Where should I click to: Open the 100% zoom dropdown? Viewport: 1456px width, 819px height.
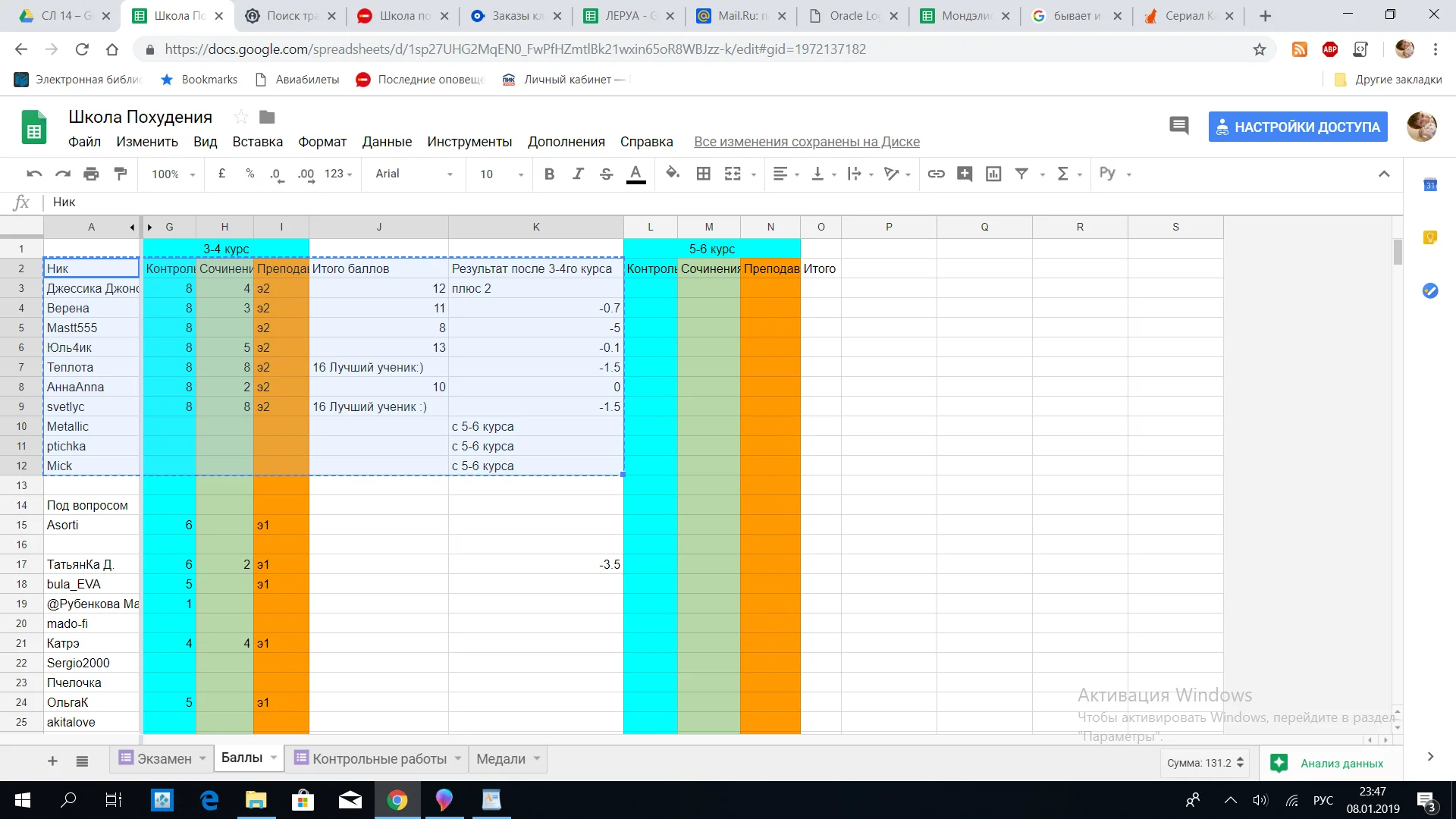(173, 174)
